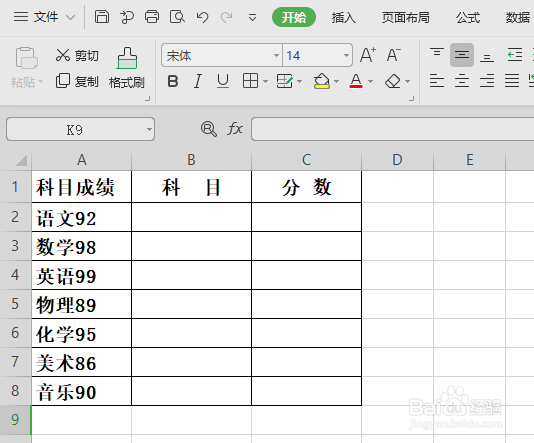
Task: Expand the clear eraser dropdown arrow
Action: tap(408, 81)
